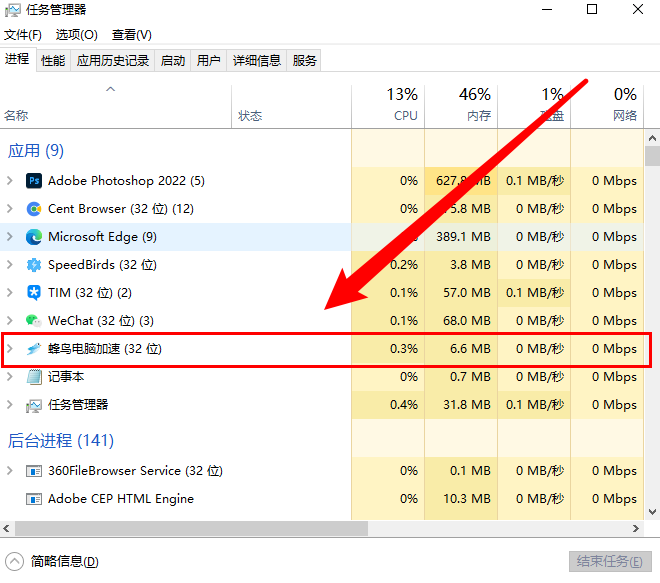Click the Adobe Photoshop 2022 icon
660x583 pixels.
pyautogui.click(x=34, y=181)
